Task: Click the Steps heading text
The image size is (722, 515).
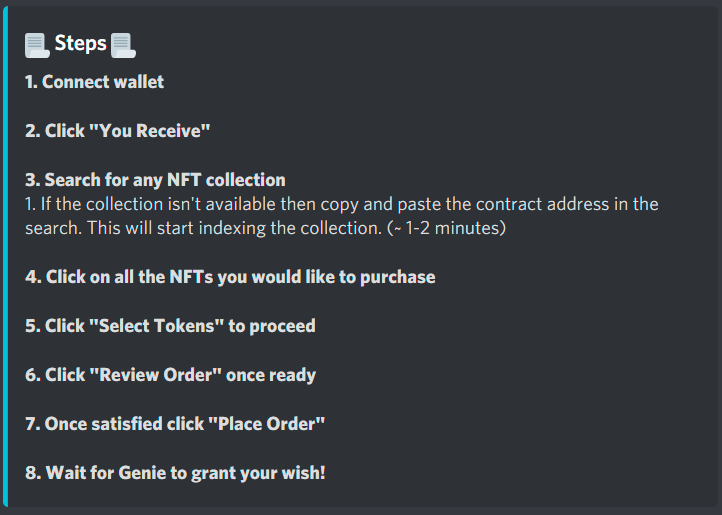Action: pos(80,43)
